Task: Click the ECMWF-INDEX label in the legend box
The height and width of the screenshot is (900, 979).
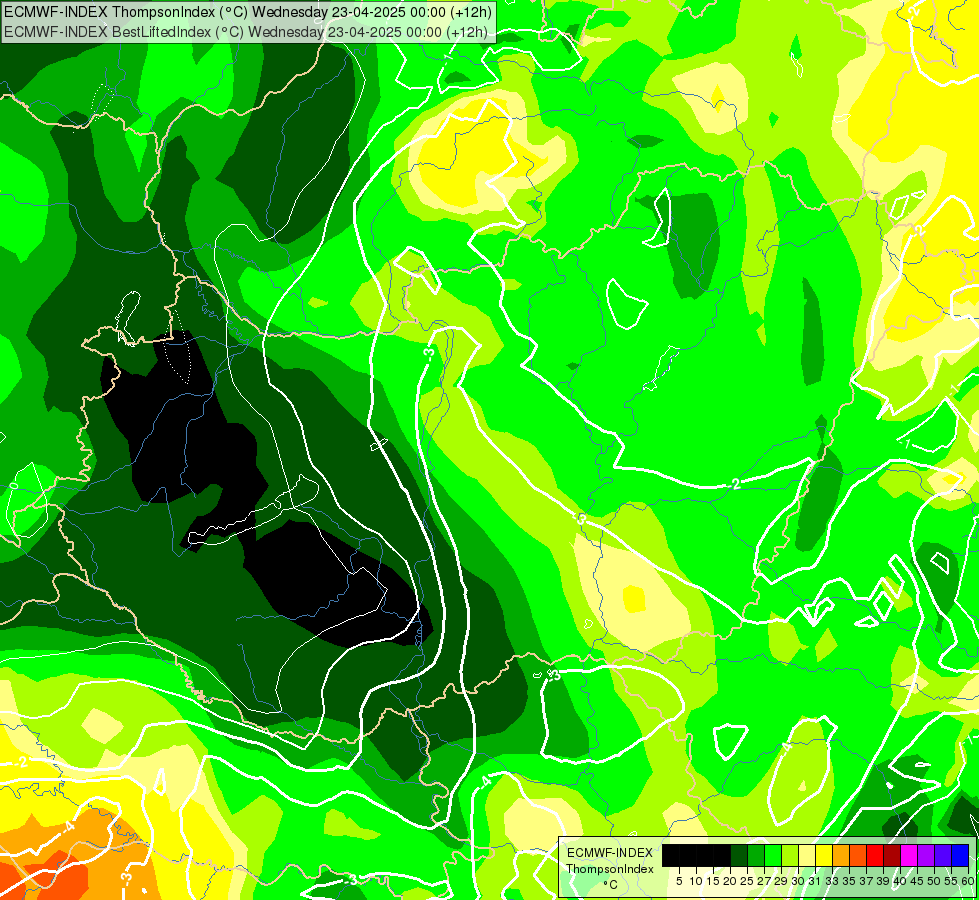Action: pyautogui.click(x=610, y=853)
